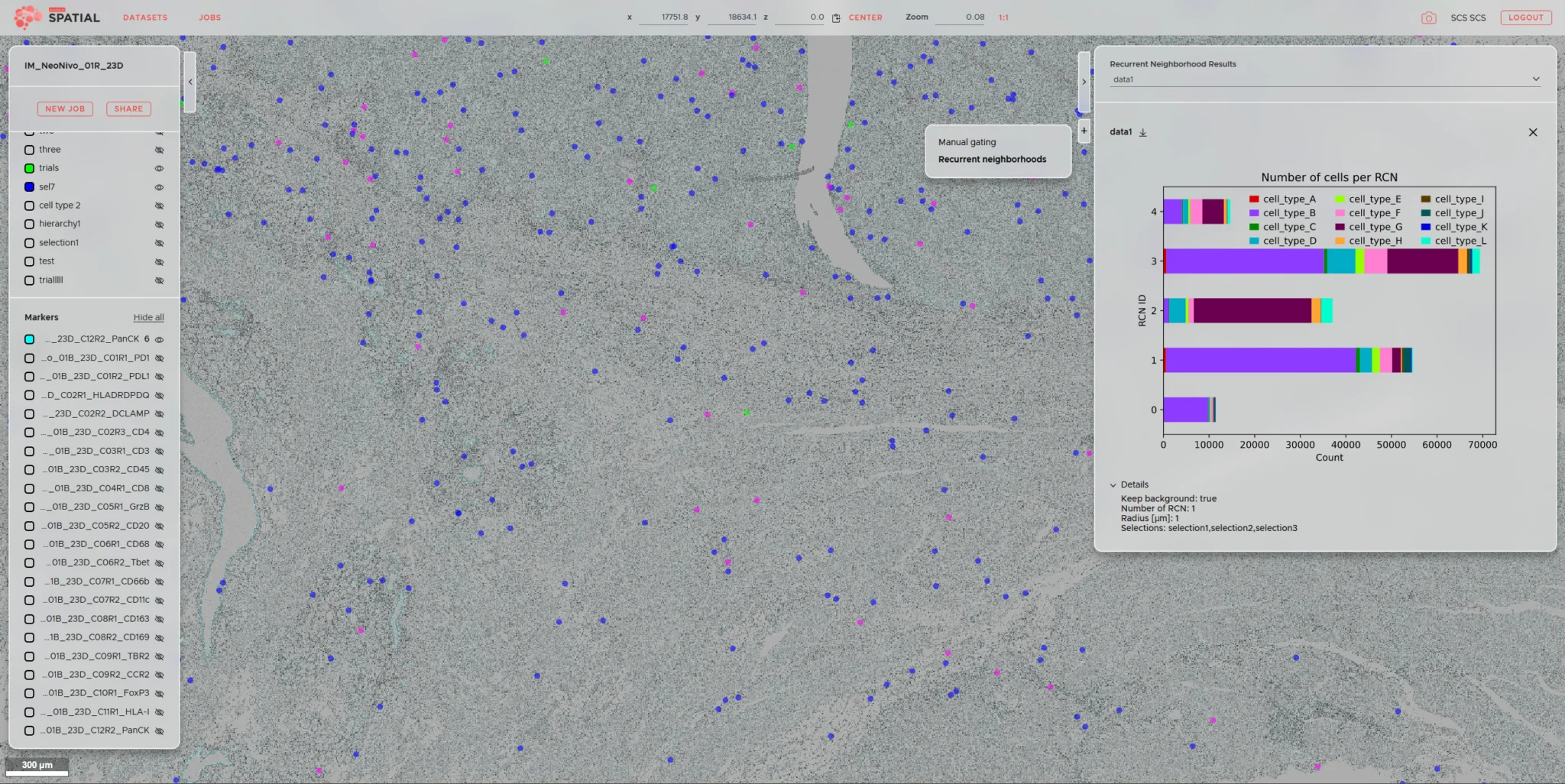
Task: Click the LOGOUT button
Action: (1526, 18)
